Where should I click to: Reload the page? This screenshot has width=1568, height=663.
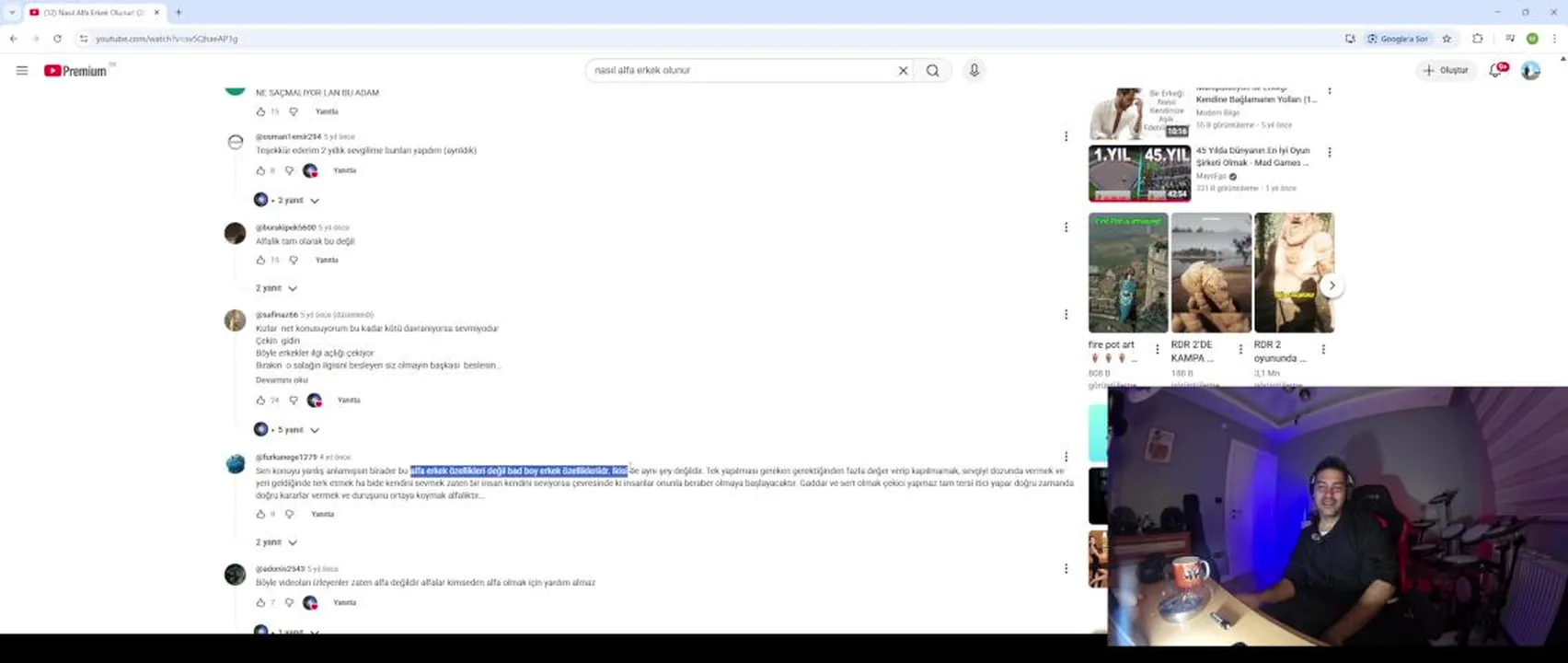[x=57, y=39]
